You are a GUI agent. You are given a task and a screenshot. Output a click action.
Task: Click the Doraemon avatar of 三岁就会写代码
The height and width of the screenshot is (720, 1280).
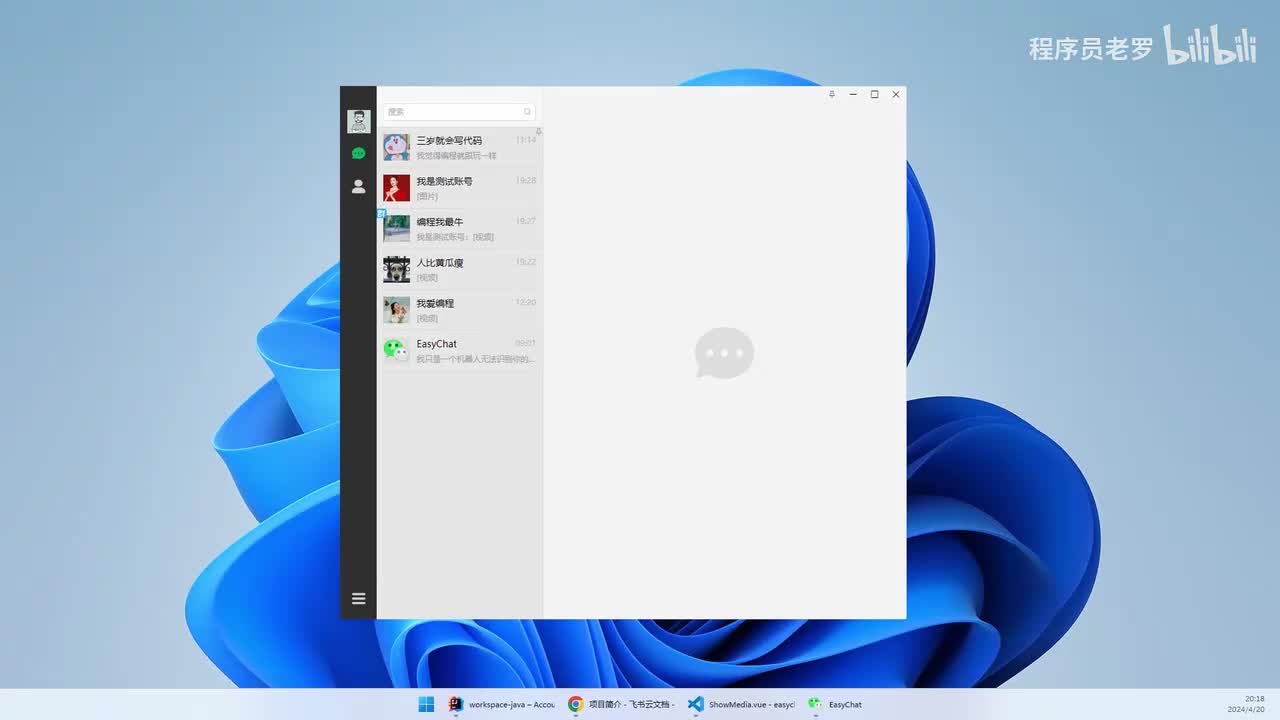point(396,147)
